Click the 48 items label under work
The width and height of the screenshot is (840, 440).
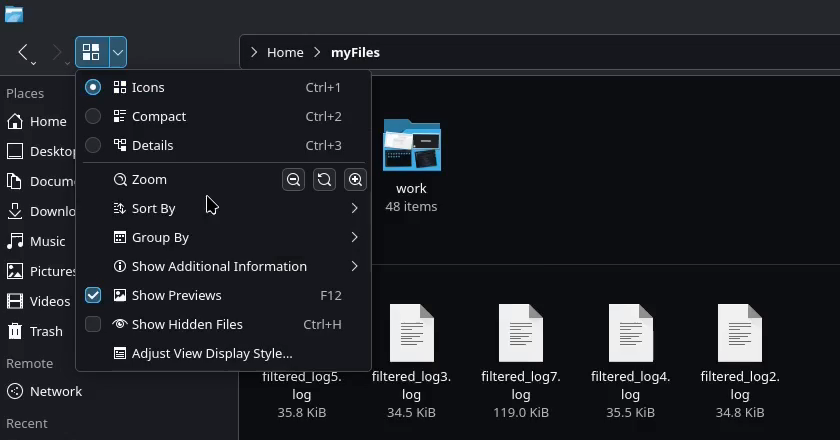[411, 206]
